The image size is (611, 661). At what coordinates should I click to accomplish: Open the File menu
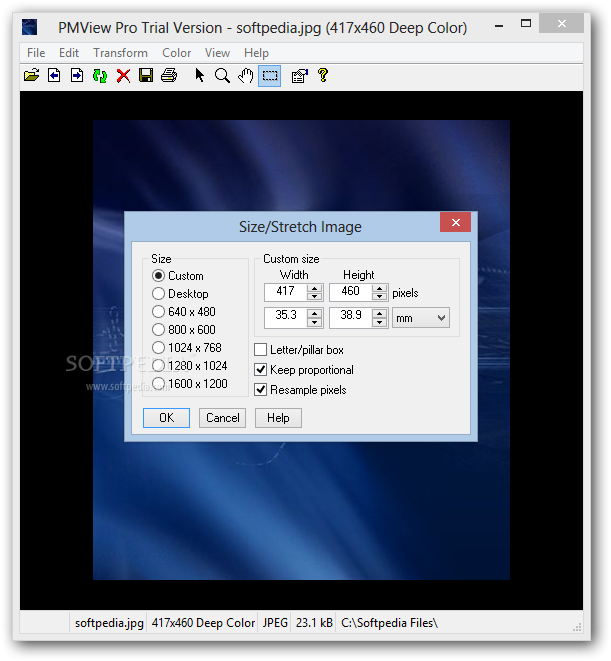36,53
